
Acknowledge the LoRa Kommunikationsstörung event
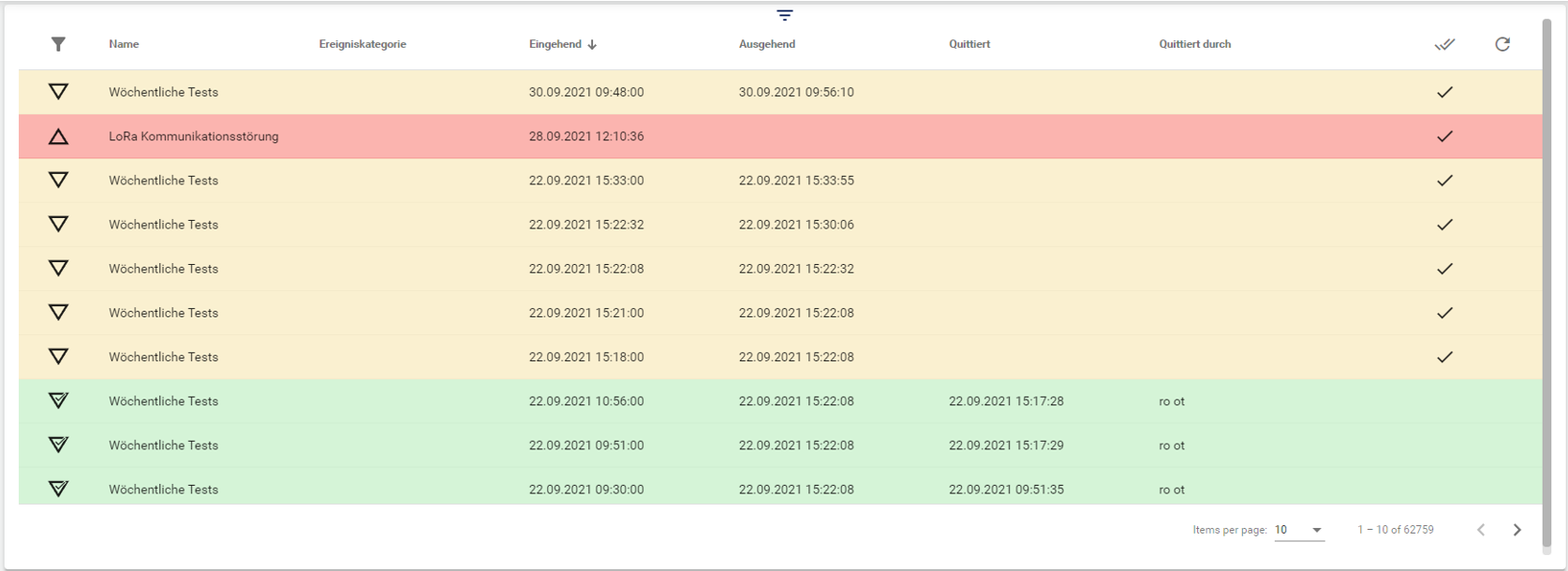pyautogui.click(x=1444, y=137)
